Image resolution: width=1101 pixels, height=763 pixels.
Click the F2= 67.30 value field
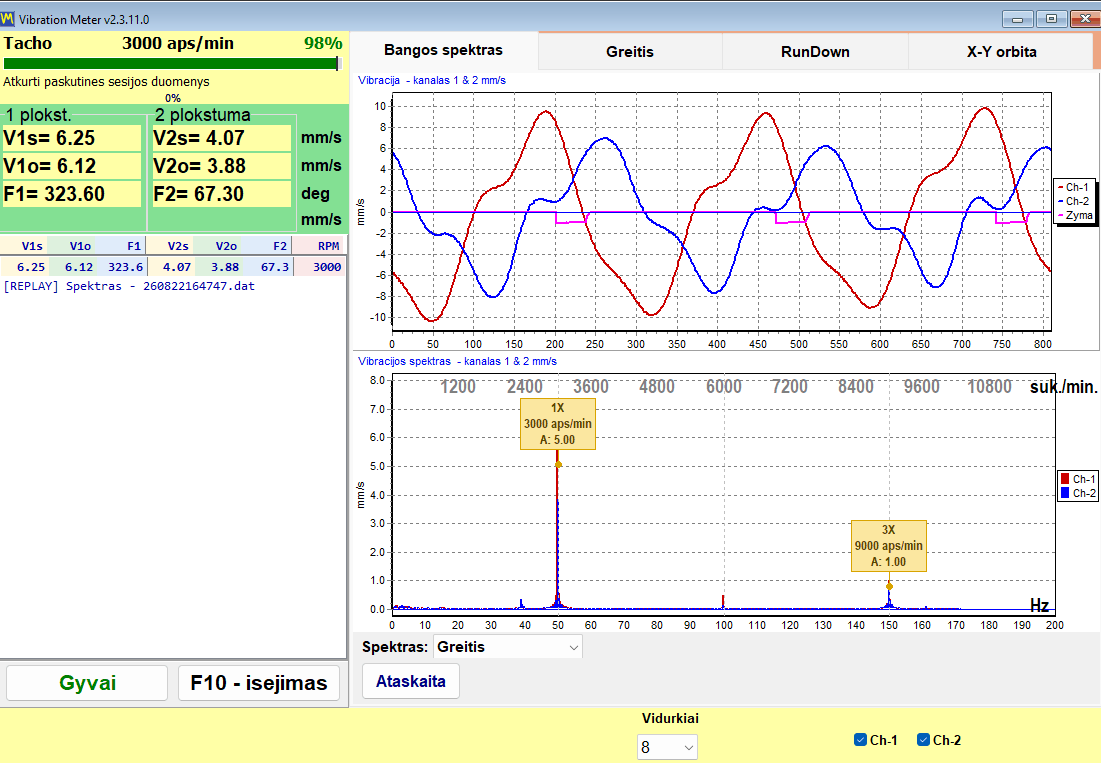[x=221, y=194]
